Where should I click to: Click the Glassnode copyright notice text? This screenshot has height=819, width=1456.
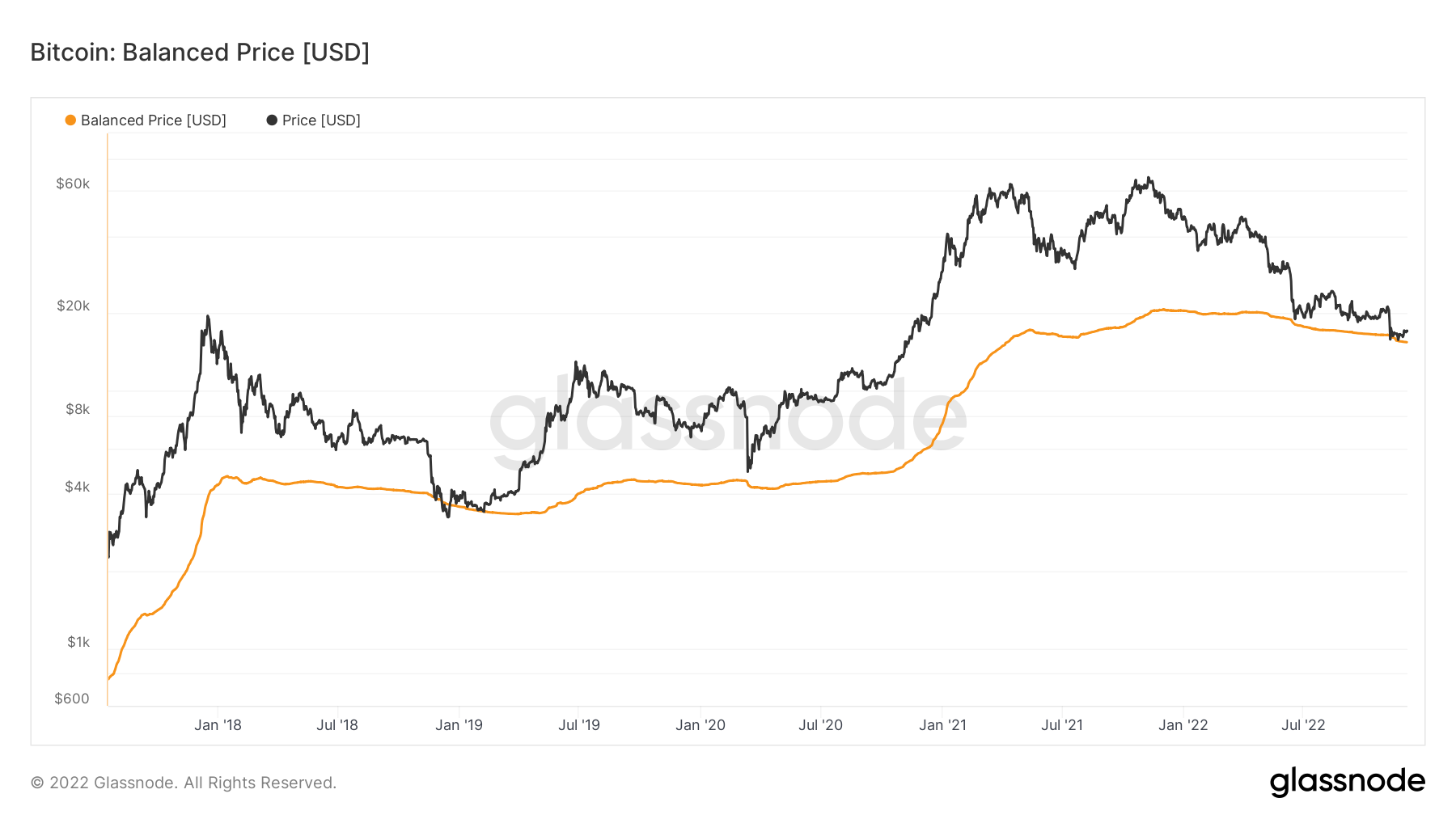point(184,783)
